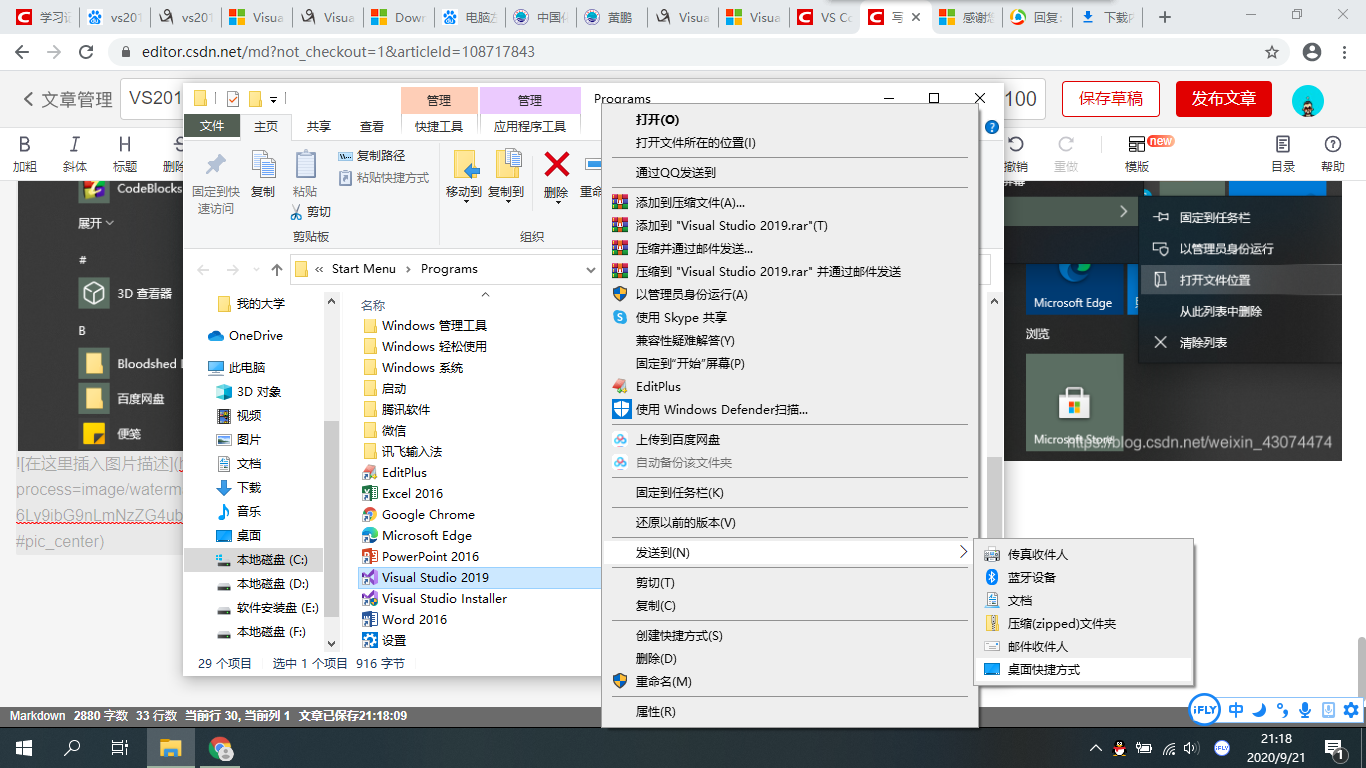Click 文章管理 back link in CSDN editor
Viewport: 1366px width, 768px height.
click(x=67, y=100)
